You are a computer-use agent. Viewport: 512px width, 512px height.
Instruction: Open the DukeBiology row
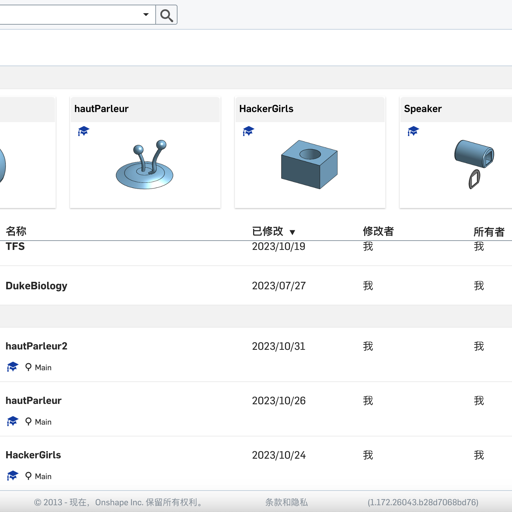(256, 286)
